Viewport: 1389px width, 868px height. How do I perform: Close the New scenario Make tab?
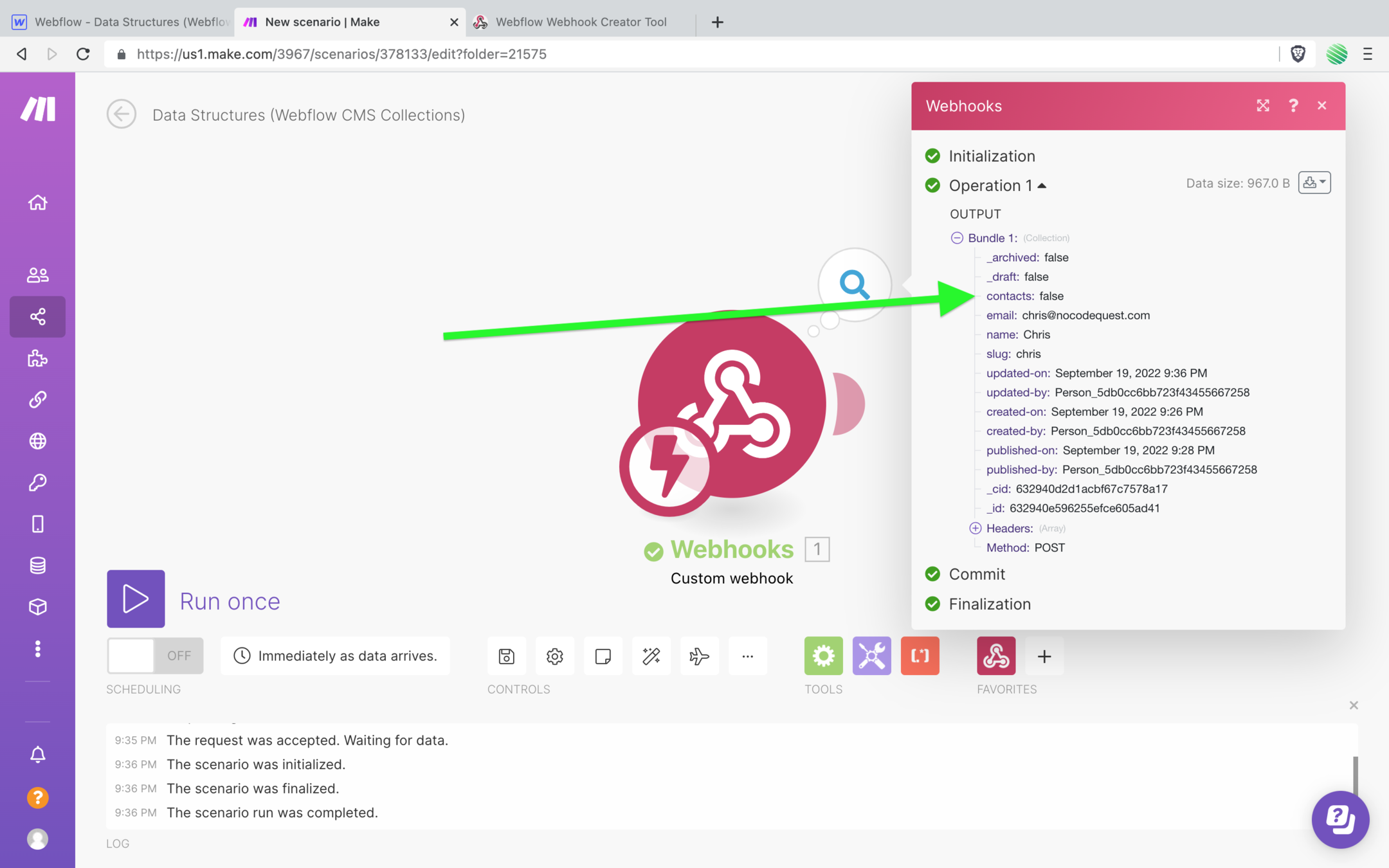point(454,22)
